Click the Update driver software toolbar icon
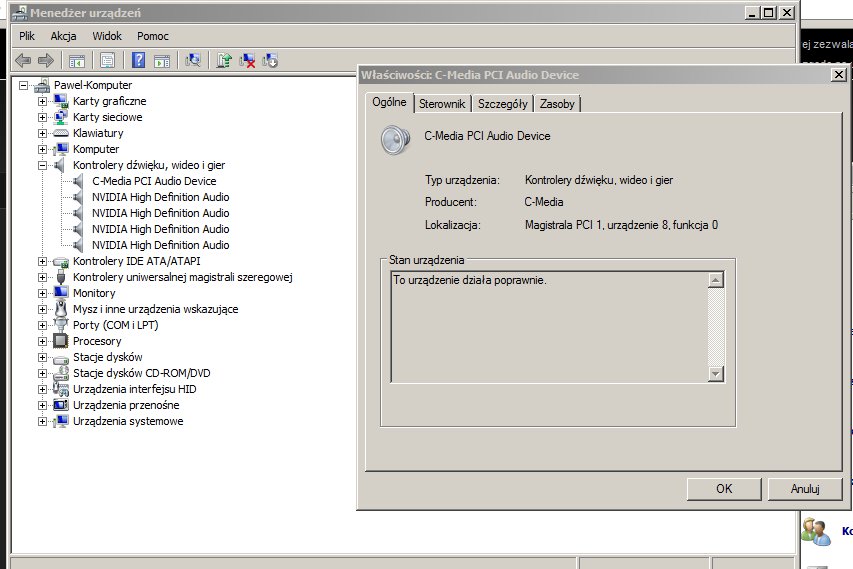 point(224,60)
